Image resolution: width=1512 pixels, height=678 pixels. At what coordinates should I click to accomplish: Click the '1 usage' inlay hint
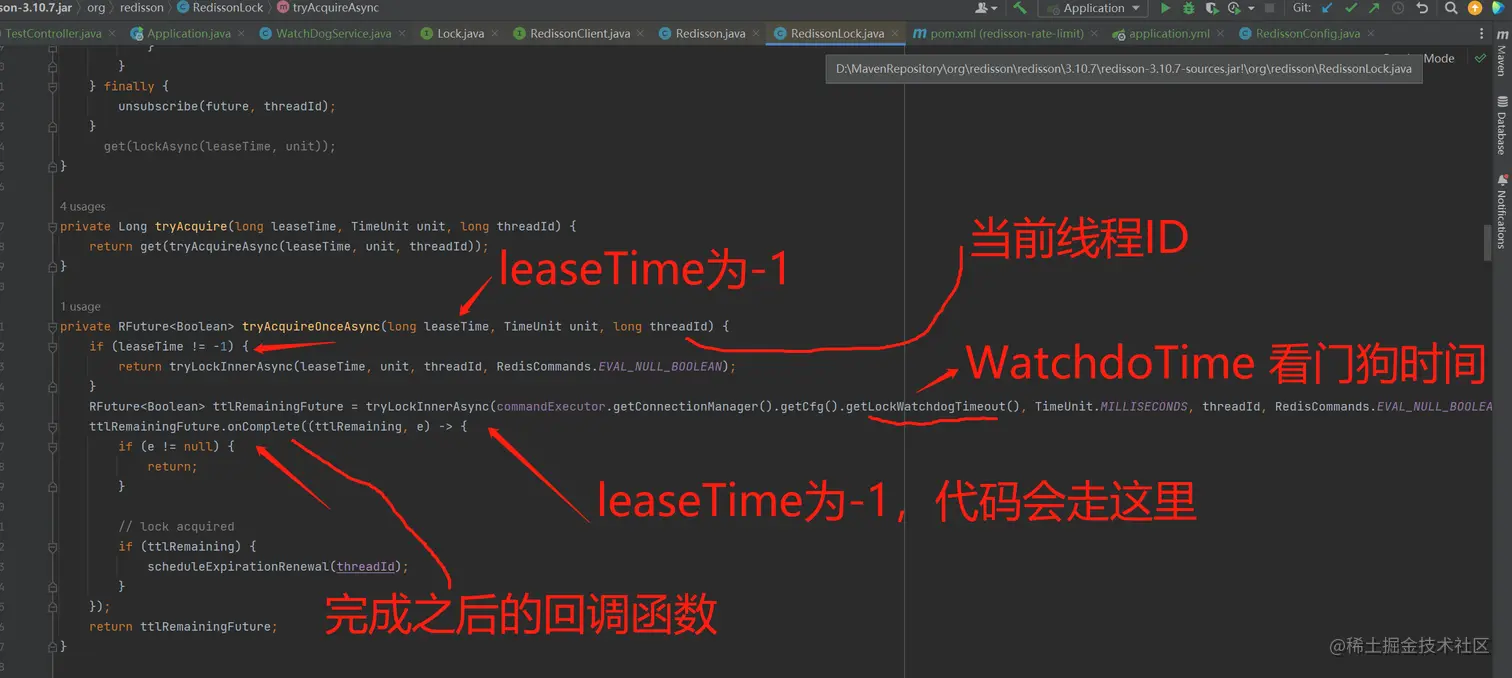(x=80, y=307)
